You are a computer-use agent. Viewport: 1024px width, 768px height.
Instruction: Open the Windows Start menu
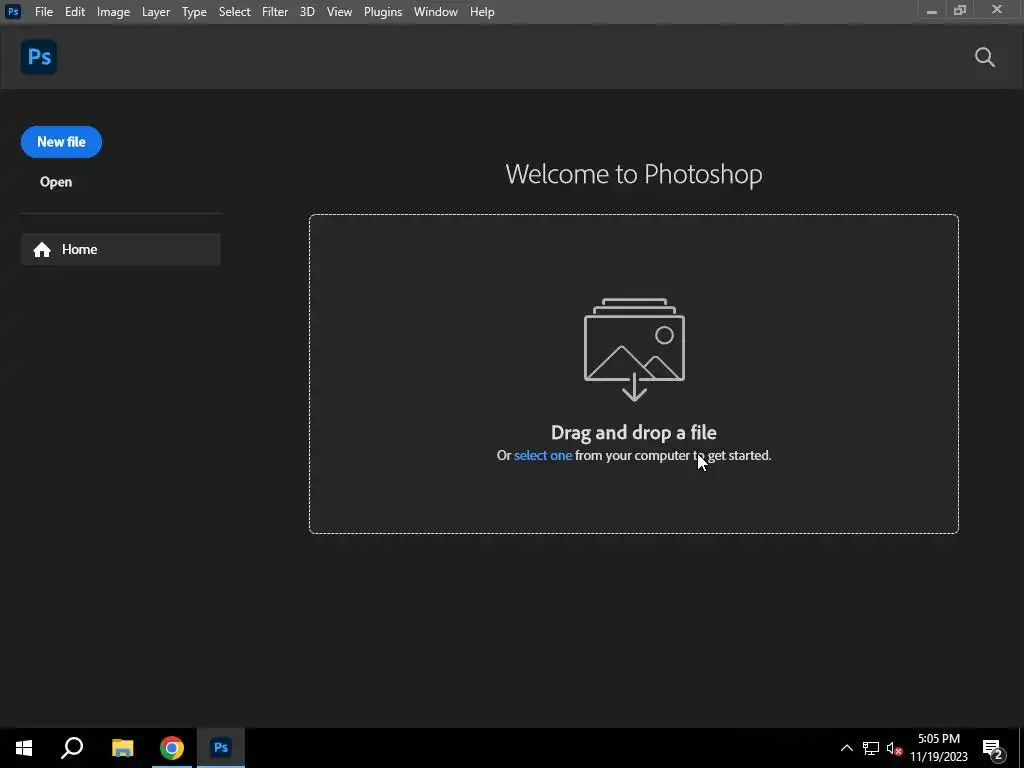(24, 748)
